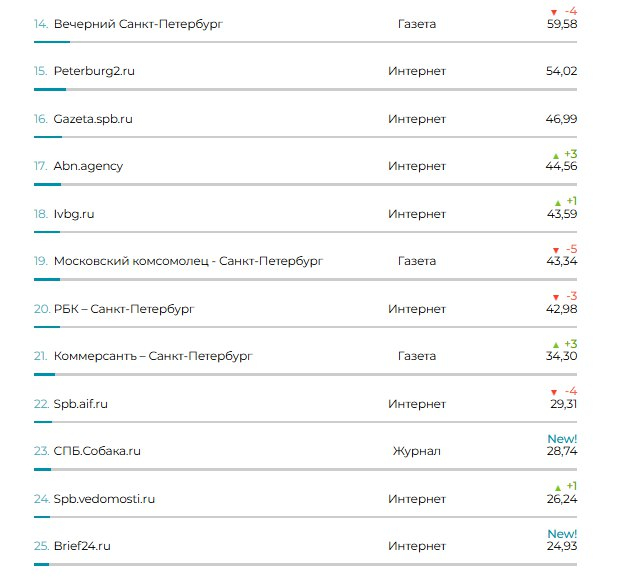Click the red down arrow for Московский комсомолец

pyautogui.click(x=556, y=250)
